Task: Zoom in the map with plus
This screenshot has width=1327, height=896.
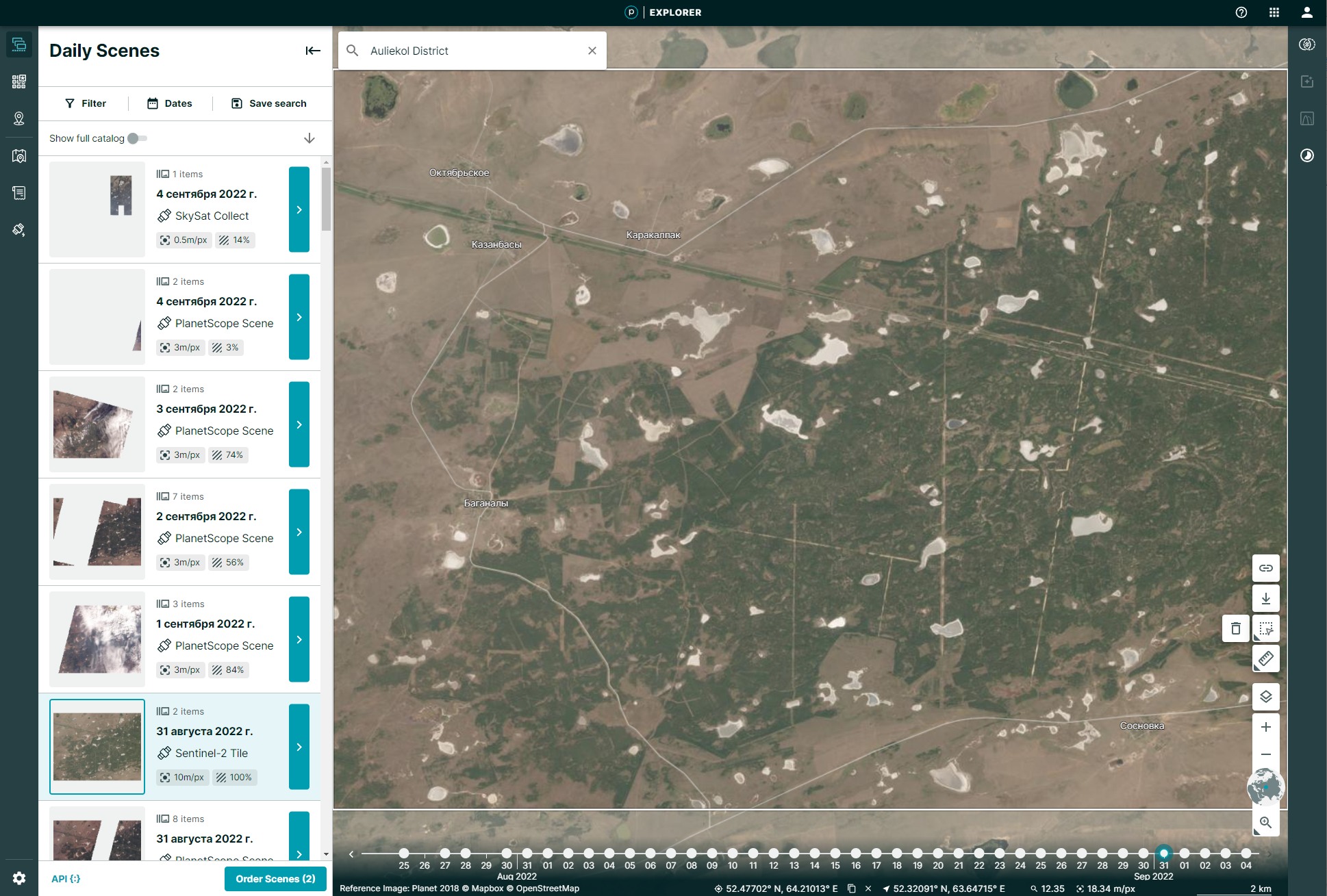Action: 1265,727
